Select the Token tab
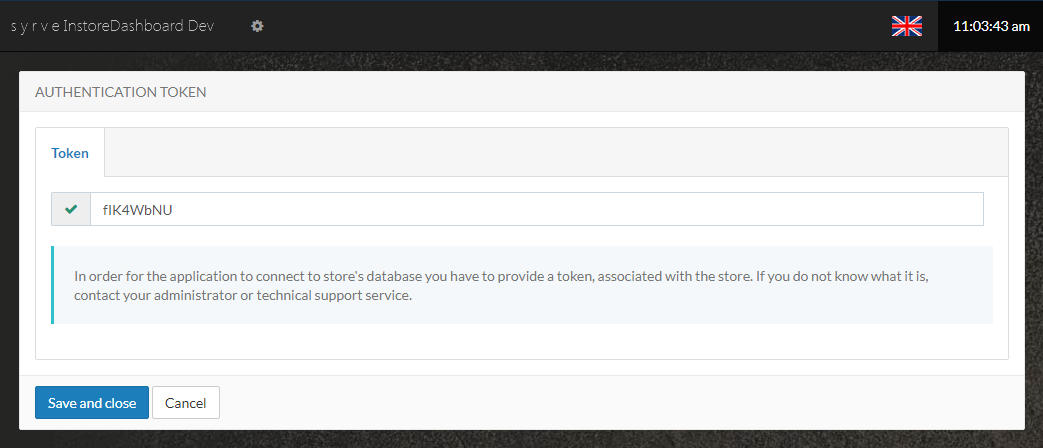This screenshot has height=448, width=1043. [70, 153]
